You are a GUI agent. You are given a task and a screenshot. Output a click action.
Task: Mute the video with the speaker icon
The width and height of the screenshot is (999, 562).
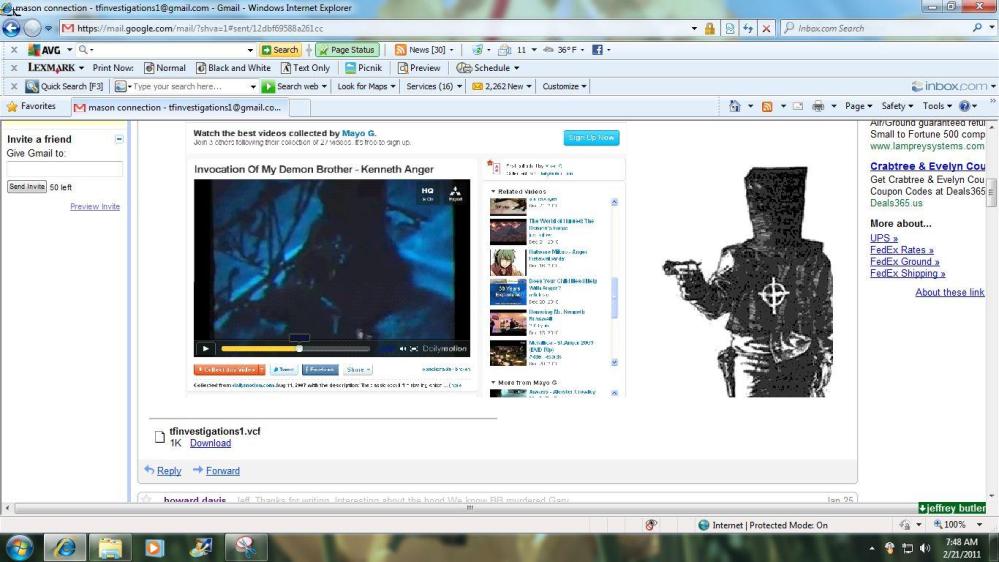pyautogui.click(x=403, y=349)
